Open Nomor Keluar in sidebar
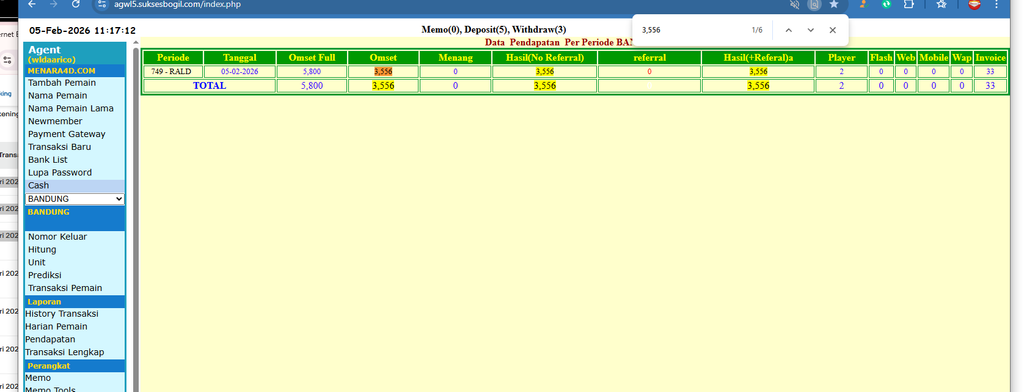Screen dimensions: 1024x392 57,237
